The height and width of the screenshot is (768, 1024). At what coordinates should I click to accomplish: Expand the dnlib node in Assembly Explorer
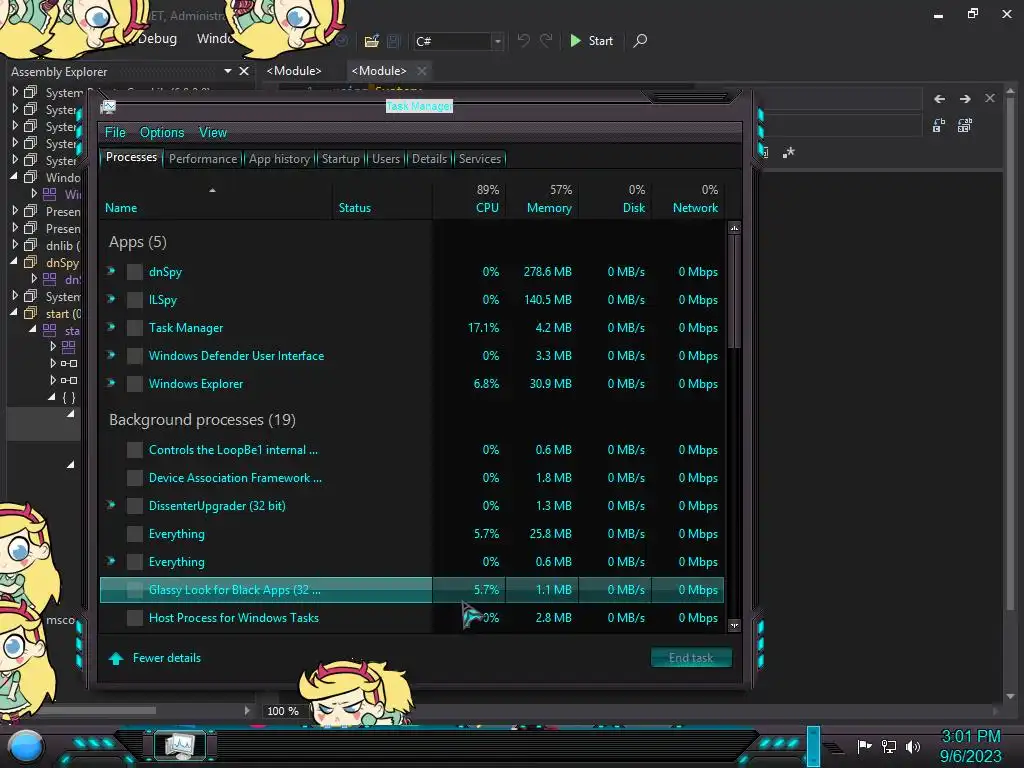click(15, 244)
